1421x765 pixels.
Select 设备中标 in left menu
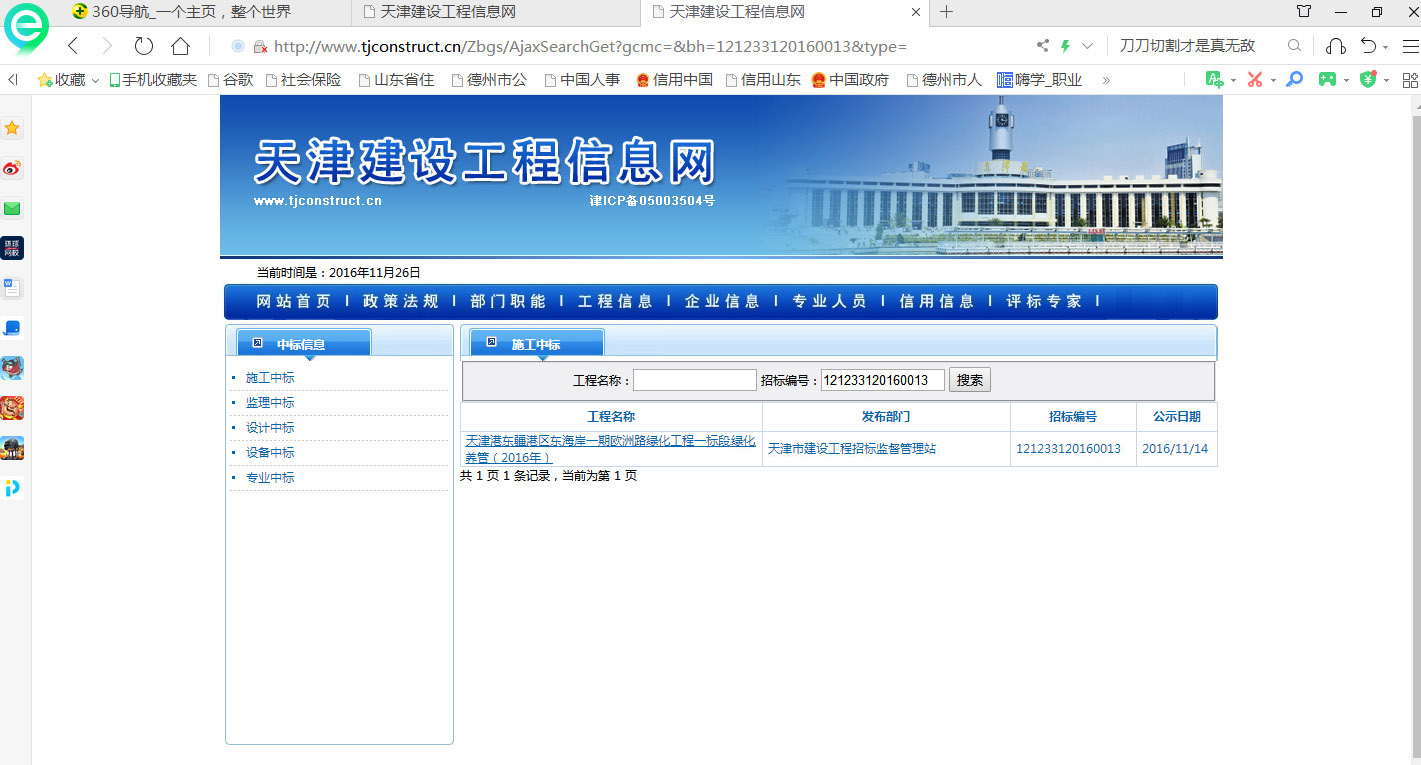(x=270, y=453)
